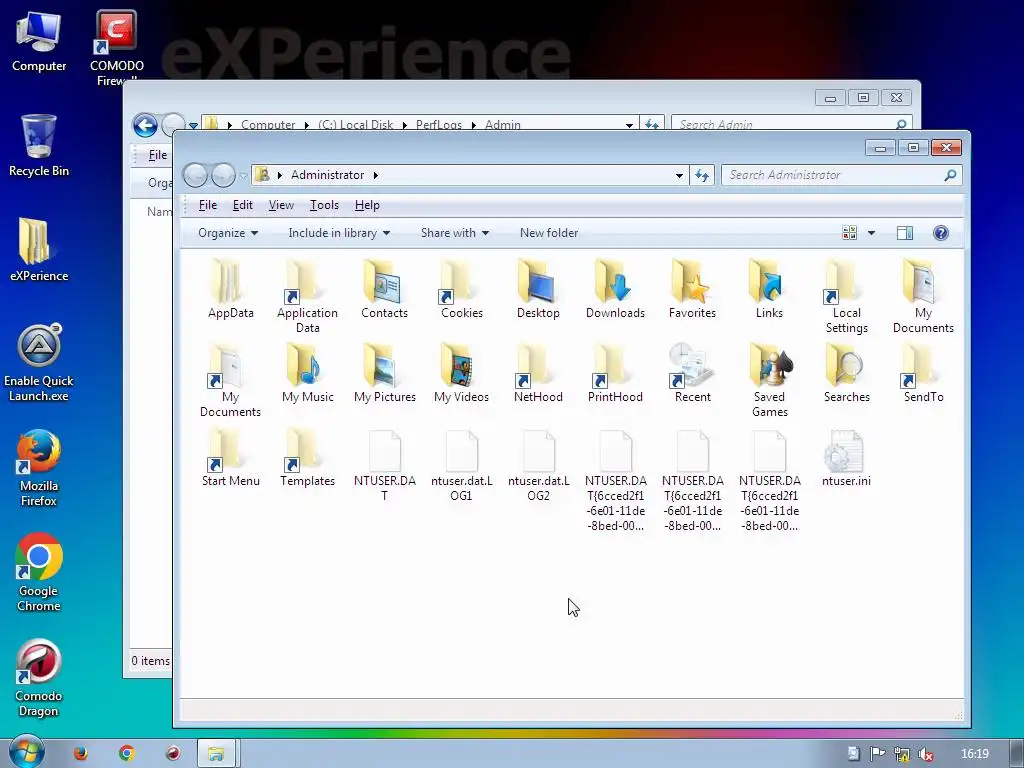Screen dimensions: 1024x768
Task: Select the COMODO Firewall desktop shortcut
Action: pyautogui.click(x=116, y=48)
